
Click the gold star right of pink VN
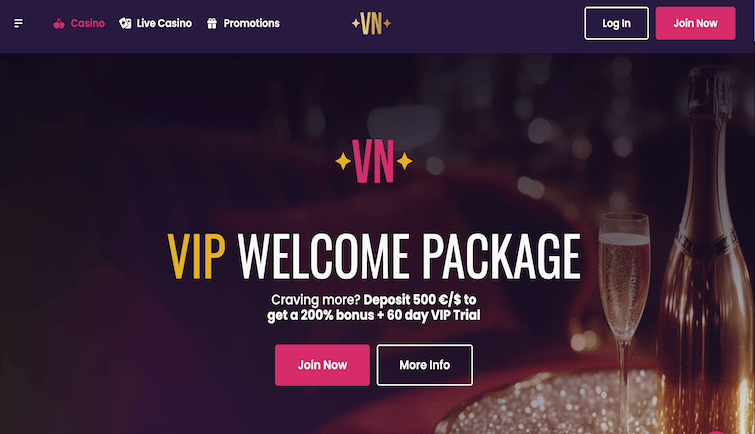pos(404,161)
